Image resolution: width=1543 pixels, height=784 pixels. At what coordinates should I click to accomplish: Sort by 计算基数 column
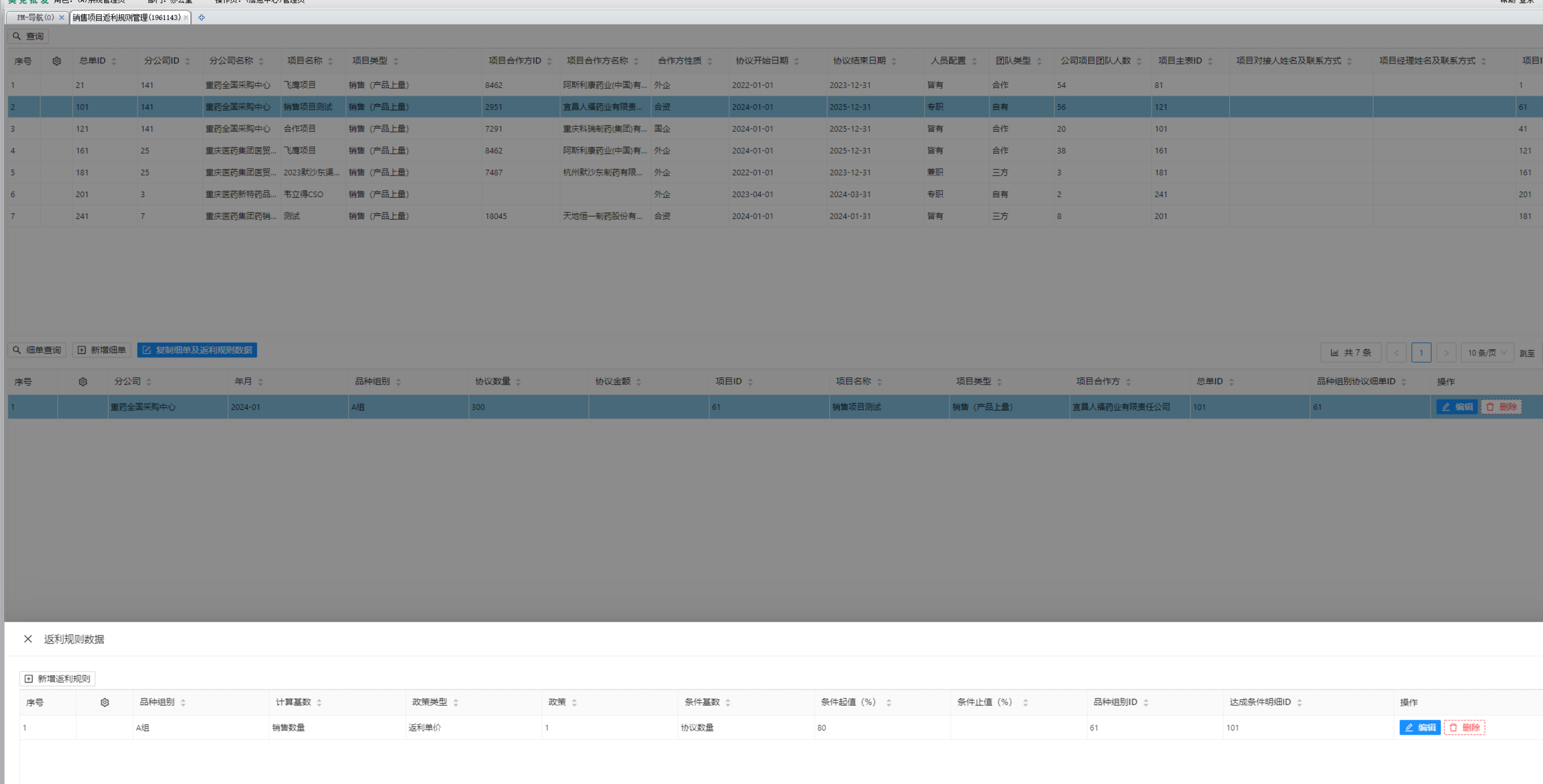click(319, 702)
